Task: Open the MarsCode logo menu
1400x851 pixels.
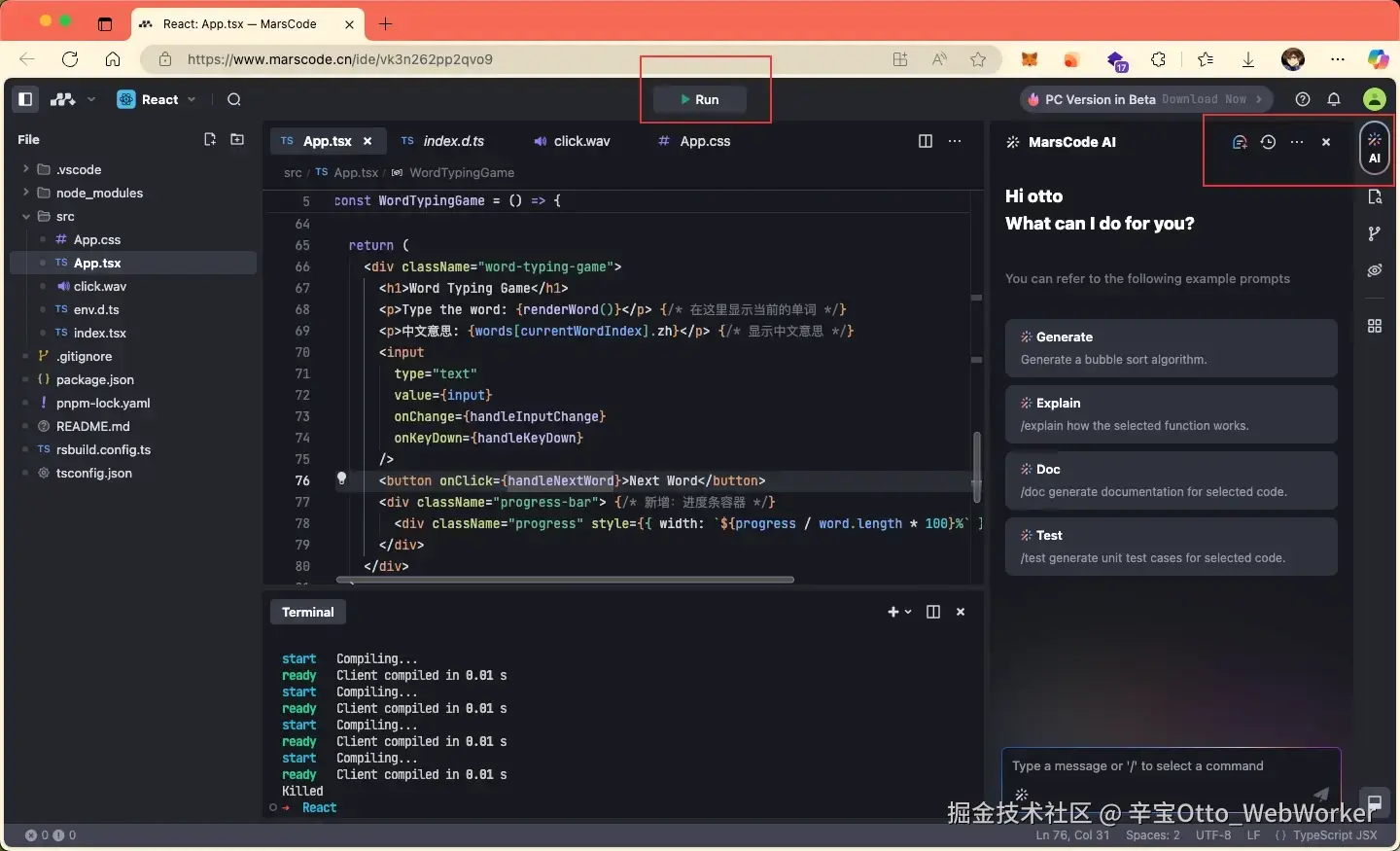Action: coord(73,99)
